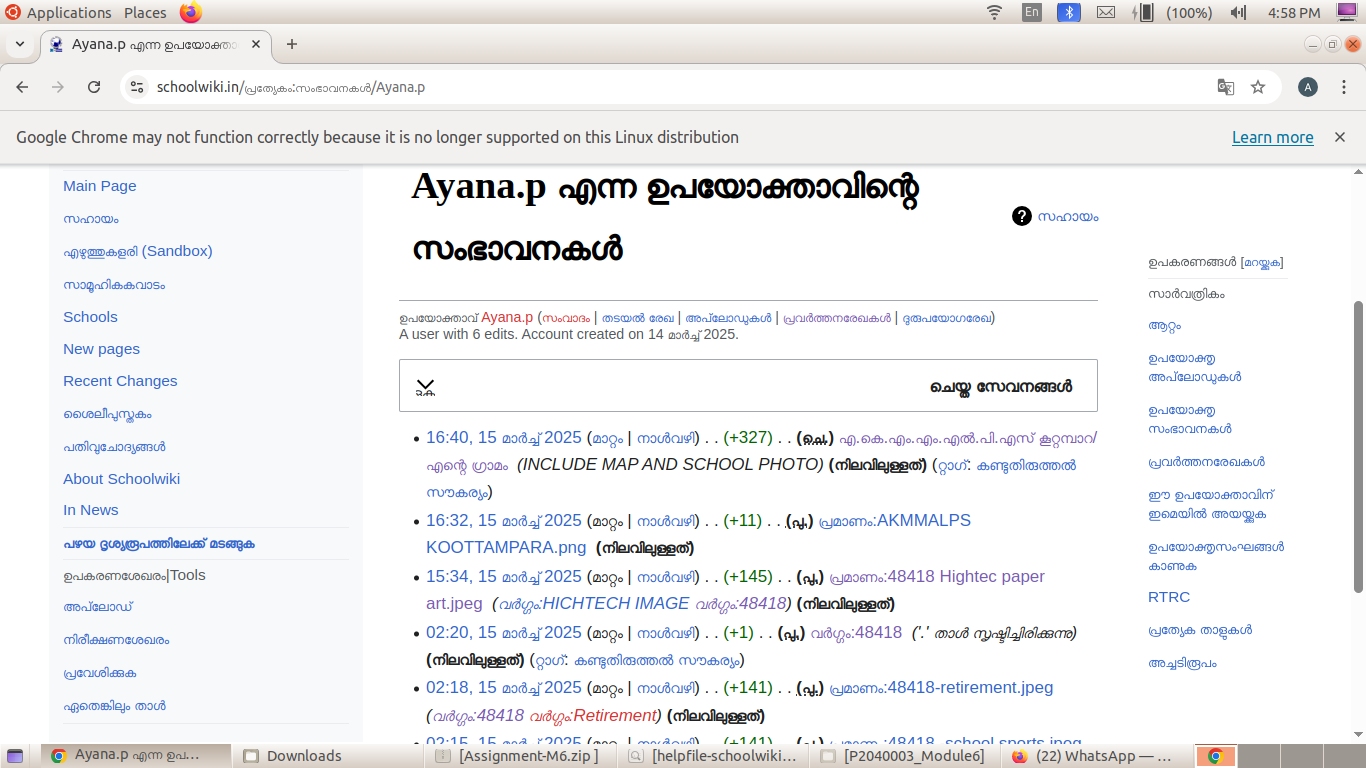The width and height of the screenshot is (1366, 768).
Task: Open the Chrome profile avatar icon
Action: 1307,87
